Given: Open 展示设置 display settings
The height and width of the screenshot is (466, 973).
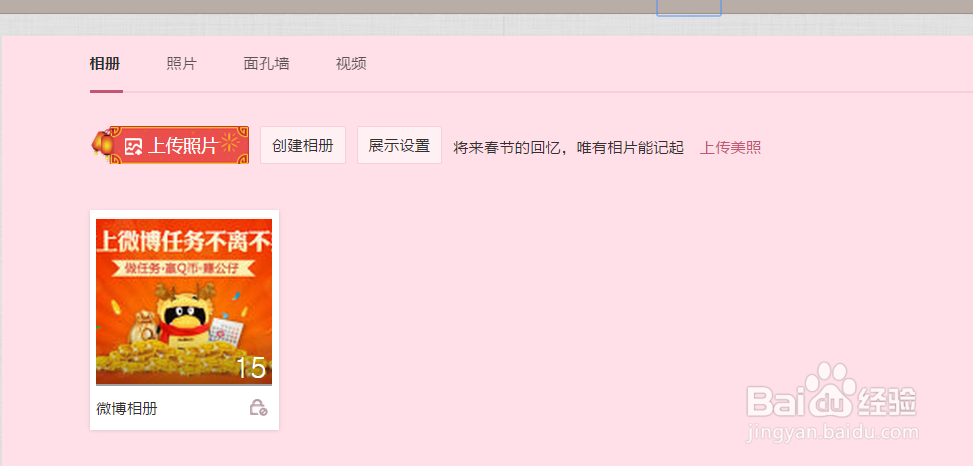Looking at the screenshot, I should point(399,145).
